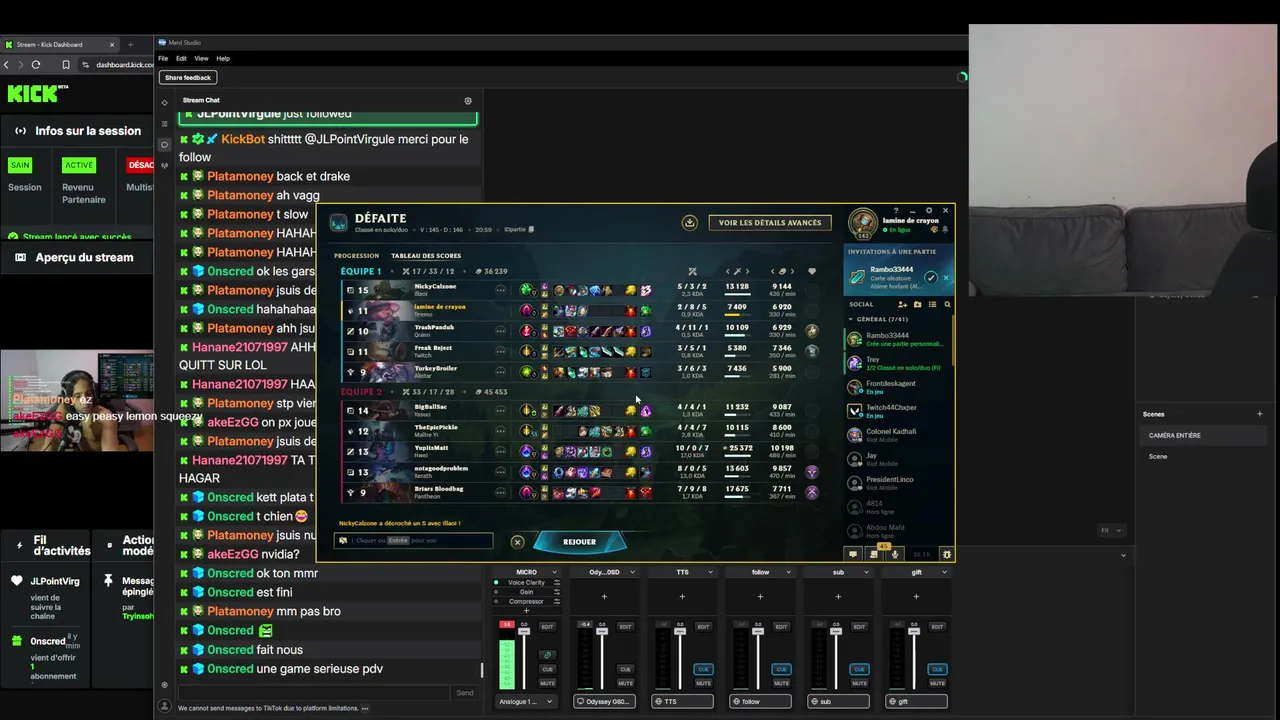1280x720 pixels.
Task: Open the Ody...OSD channel dropdown
Action: (x=633, y=573)
